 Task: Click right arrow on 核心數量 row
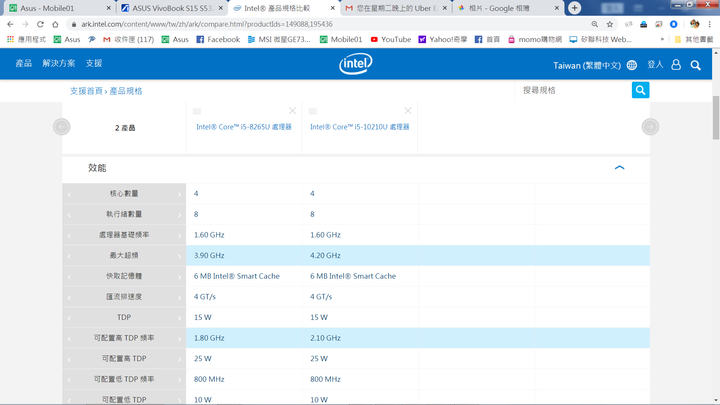180,194
